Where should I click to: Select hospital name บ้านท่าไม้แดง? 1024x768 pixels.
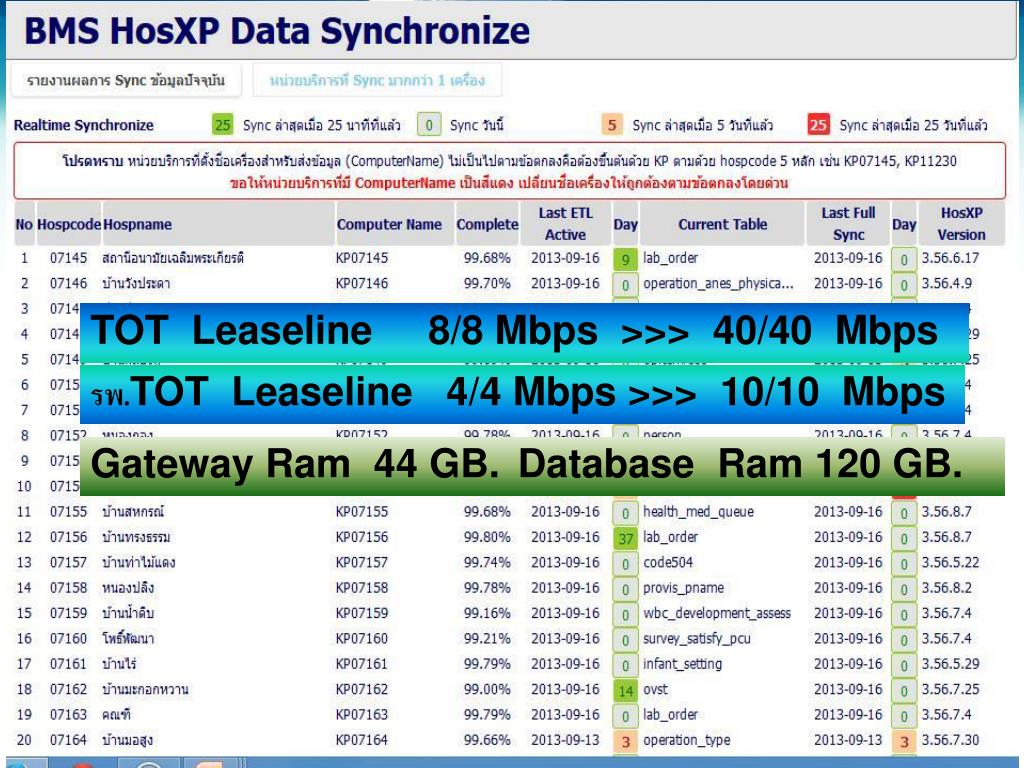pos(138,562)
